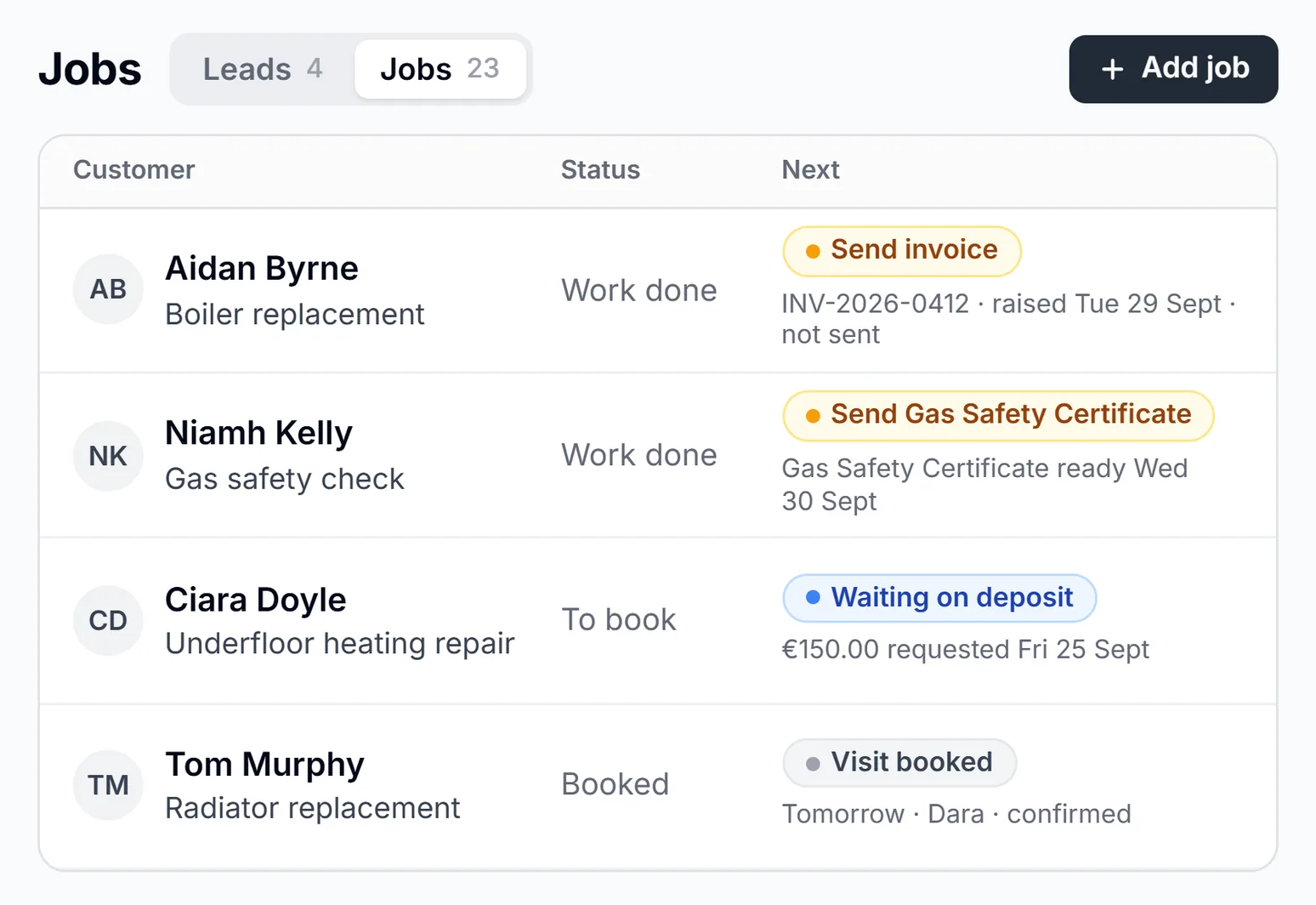The image size is (1316, 905).
Task: Click Work done status for Niamh Kelly
Action: point(639,456)
